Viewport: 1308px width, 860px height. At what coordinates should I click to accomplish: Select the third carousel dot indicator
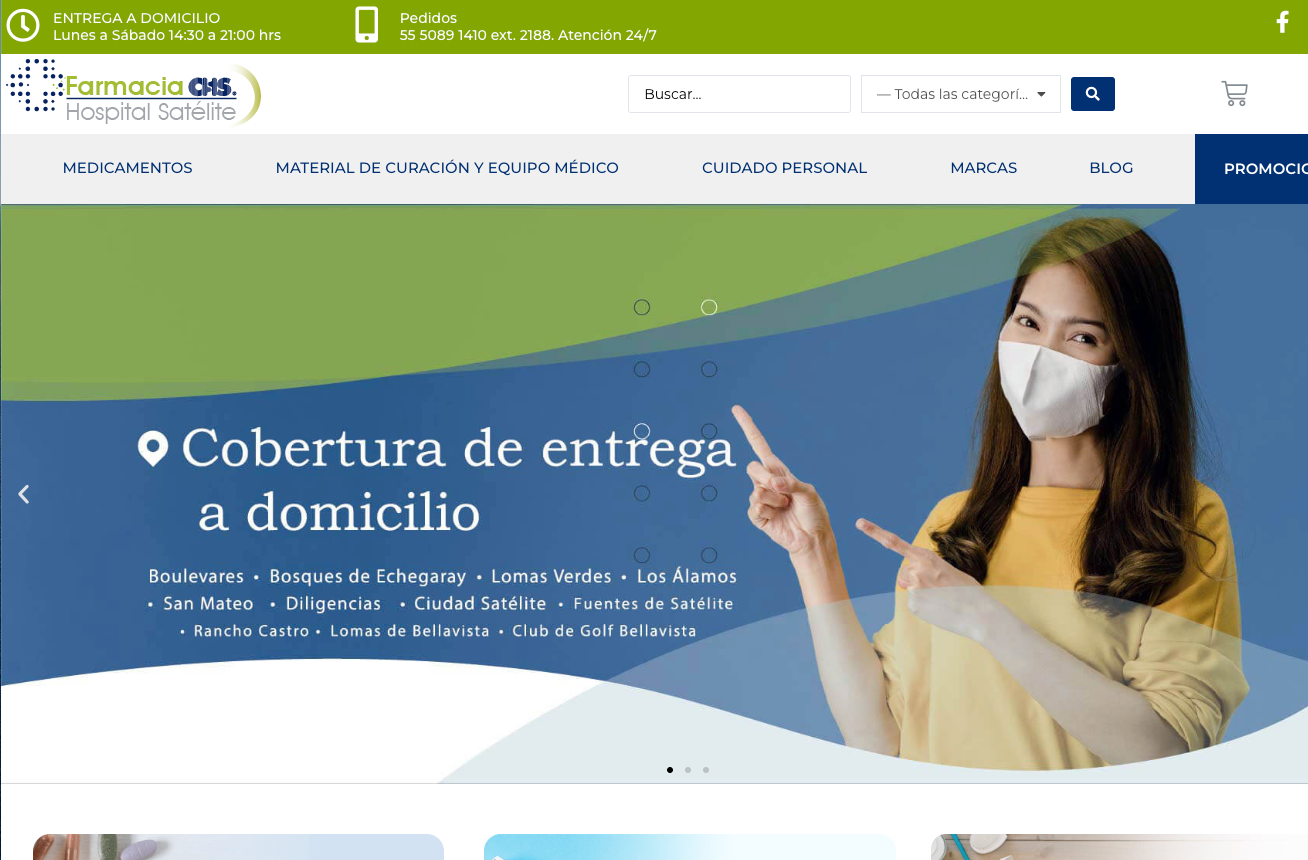pyautogui.click(x=706, y=770)
